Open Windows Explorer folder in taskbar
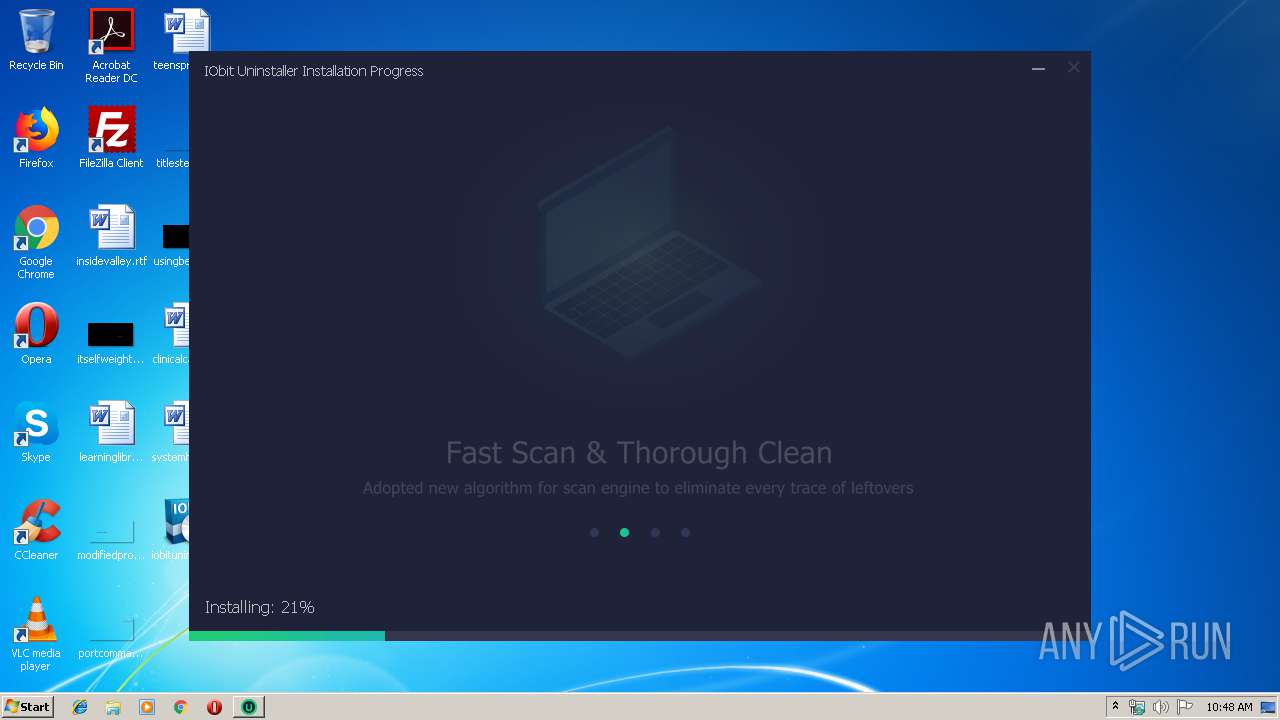The width and height of the screenshot is (1280, 720). pos(113,707)
